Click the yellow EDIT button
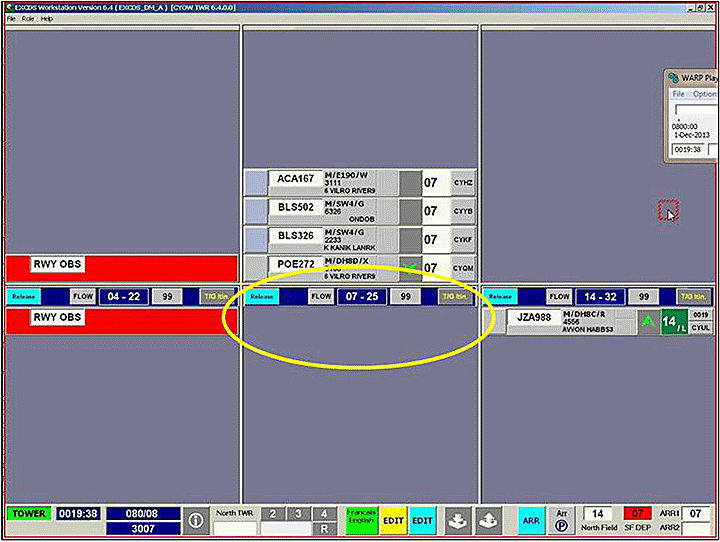 coord(391,520)
